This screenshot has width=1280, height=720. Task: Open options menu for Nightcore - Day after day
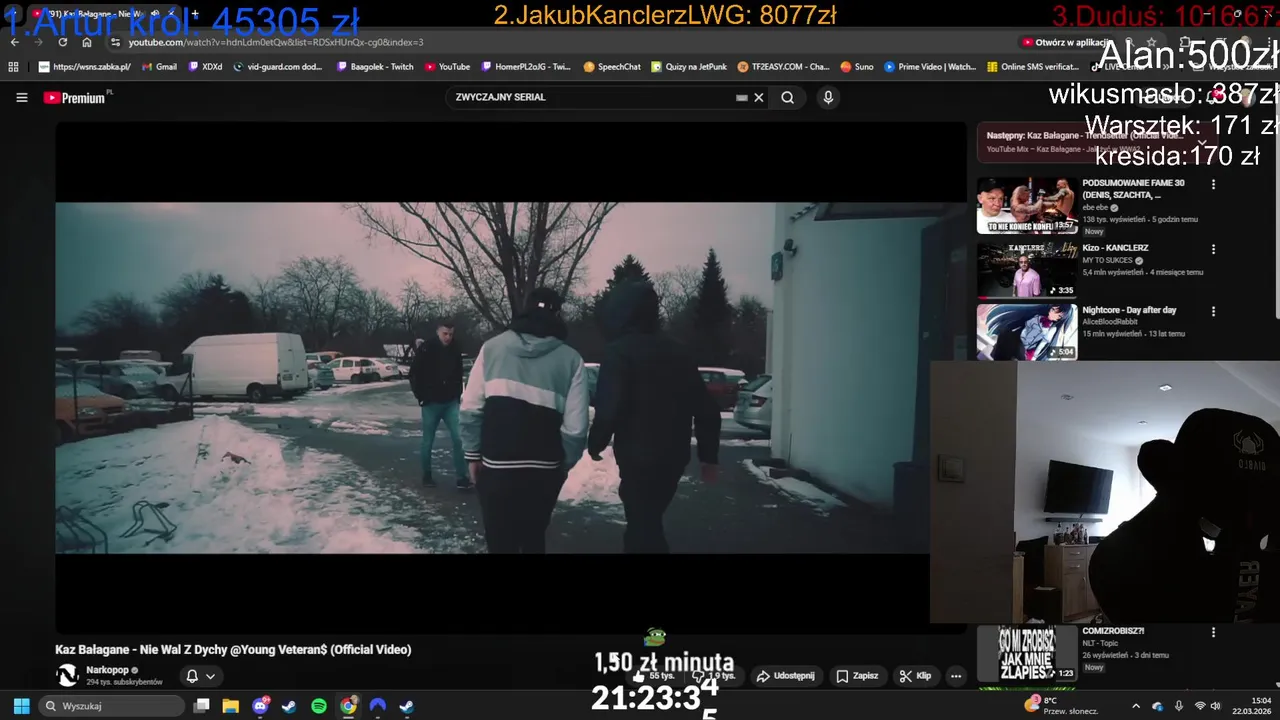click(x=1213, y=311)
